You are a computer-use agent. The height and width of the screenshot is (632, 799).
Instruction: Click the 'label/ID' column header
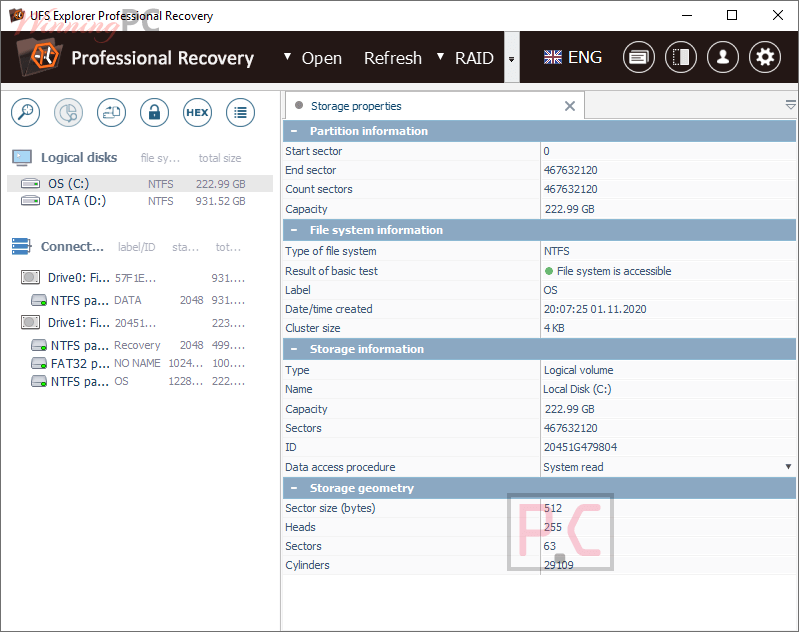[x=137, y=247]
